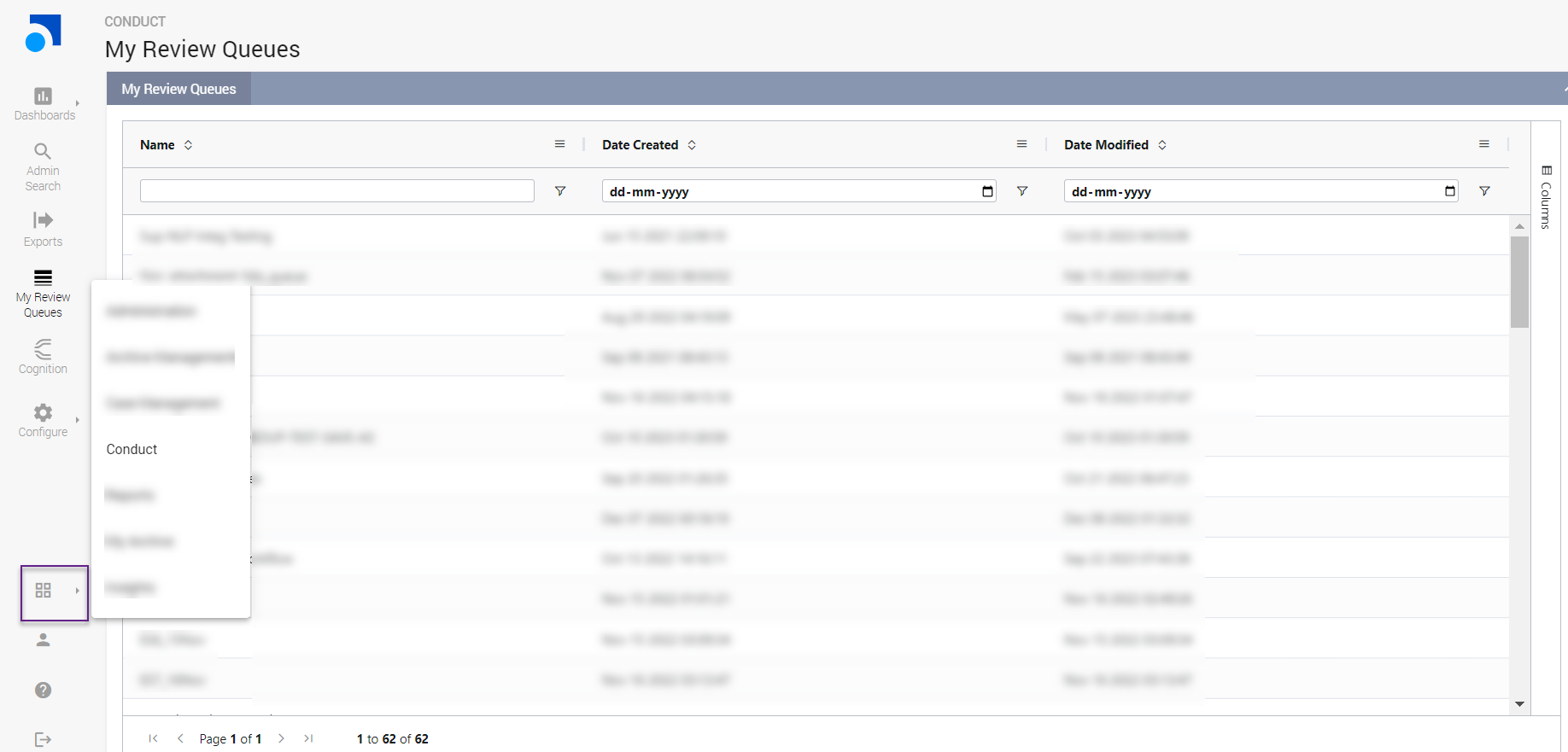Select Conduct in the popup menu

coord(132,449)
